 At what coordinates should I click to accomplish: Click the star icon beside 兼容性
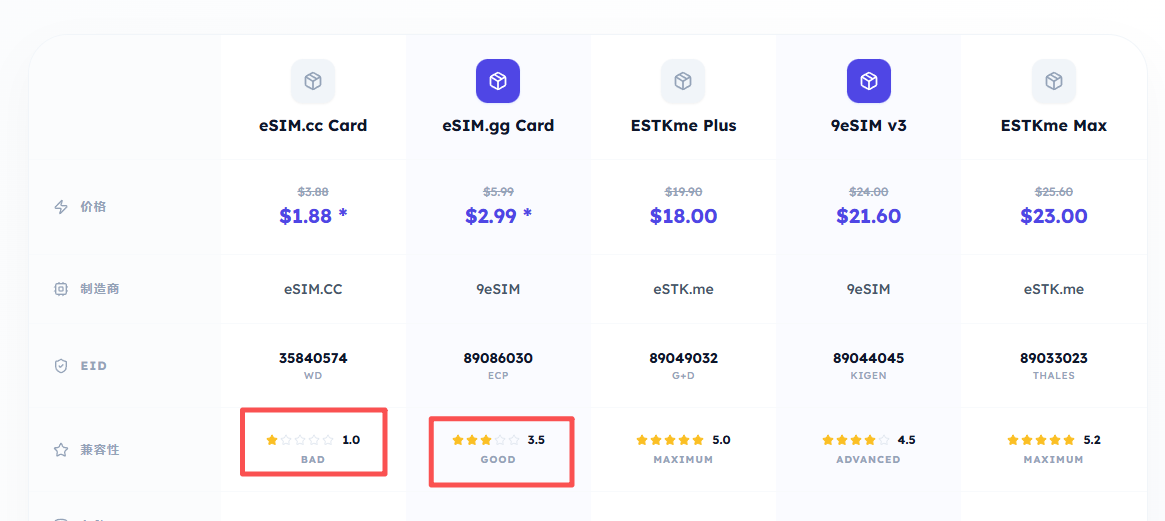(x=61, y=450)
